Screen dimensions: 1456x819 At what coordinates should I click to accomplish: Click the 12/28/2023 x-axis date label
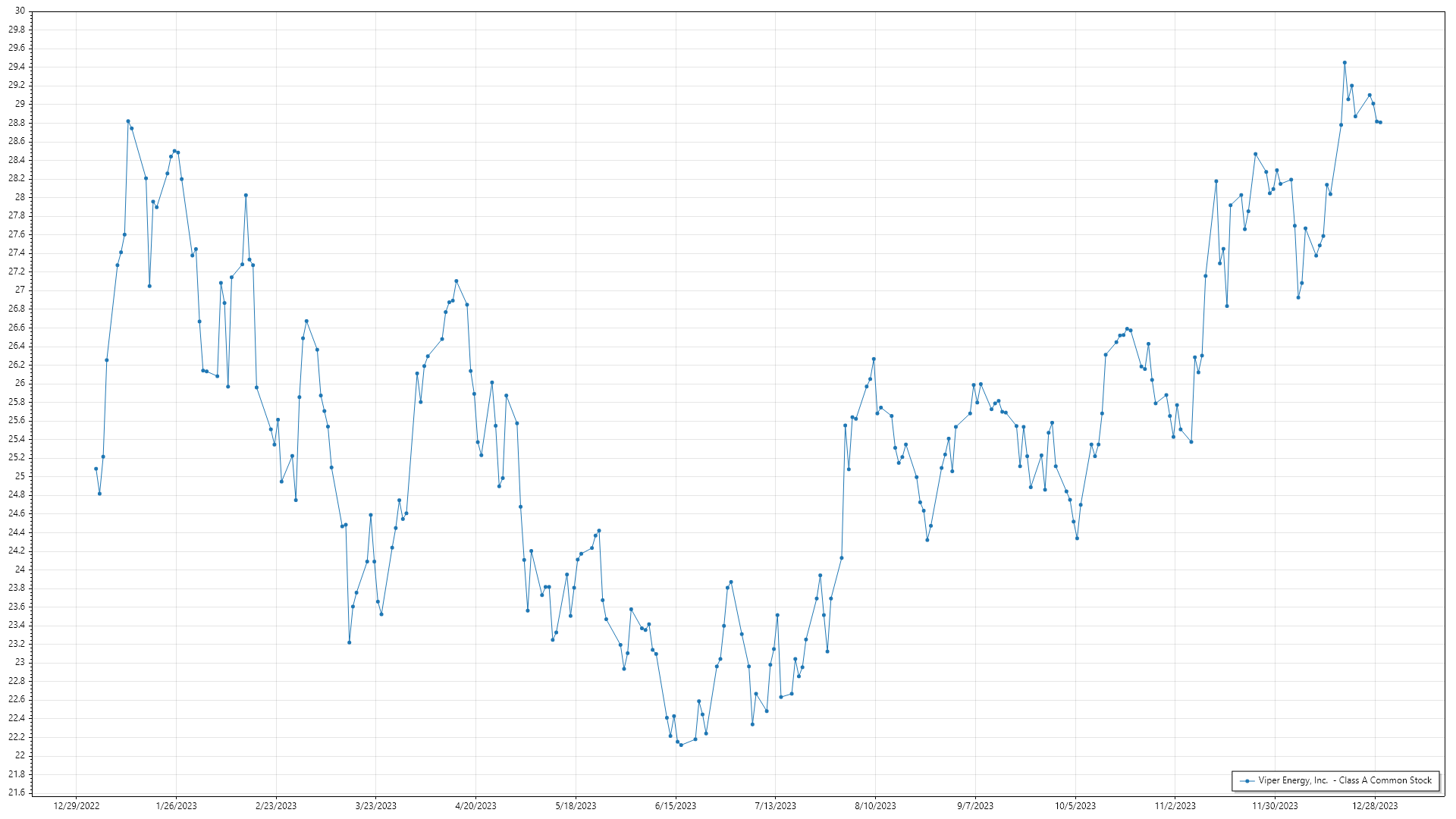1375,805
